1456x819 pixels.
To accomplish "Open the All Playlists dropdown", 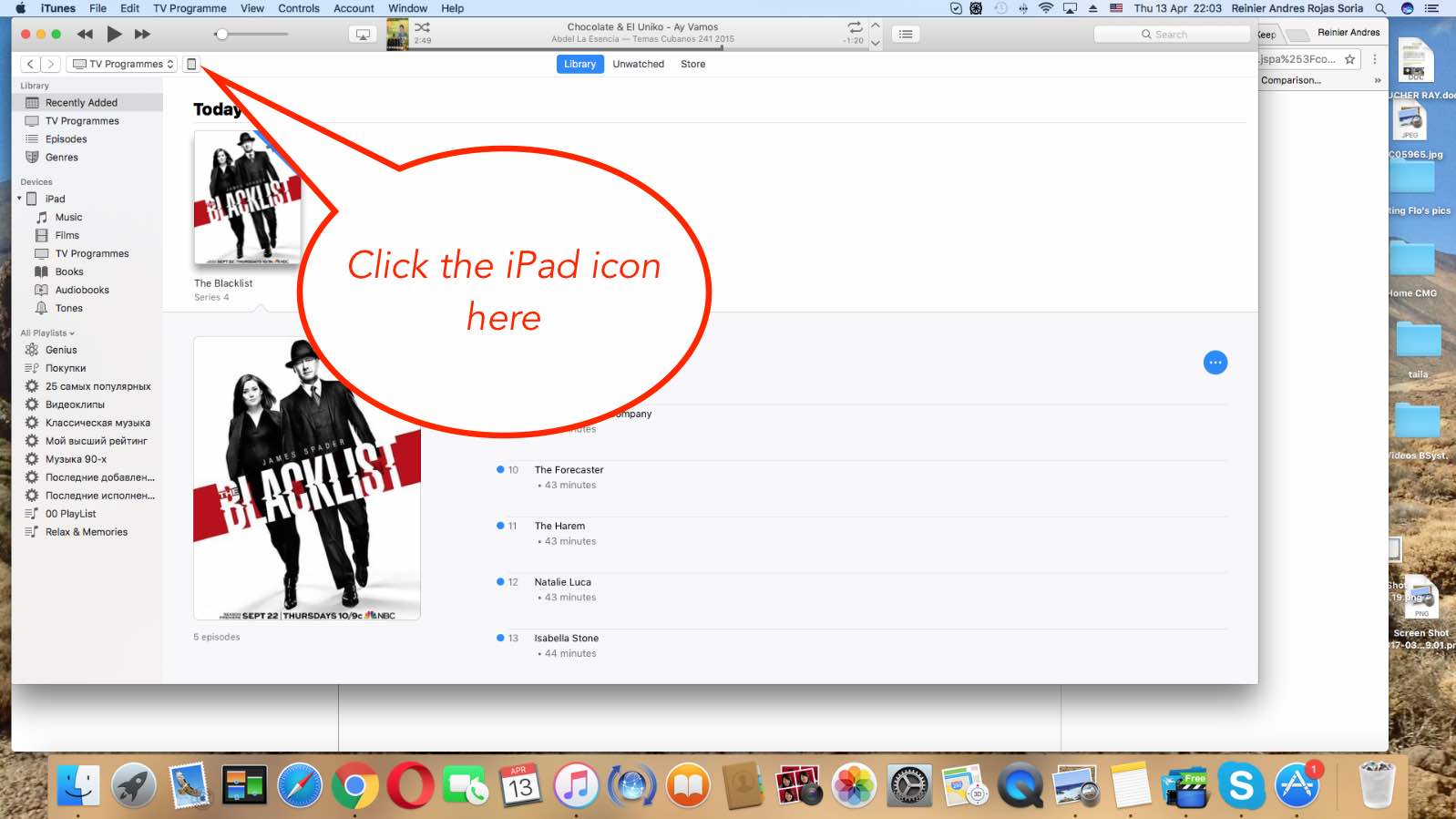I will [47, 333].
